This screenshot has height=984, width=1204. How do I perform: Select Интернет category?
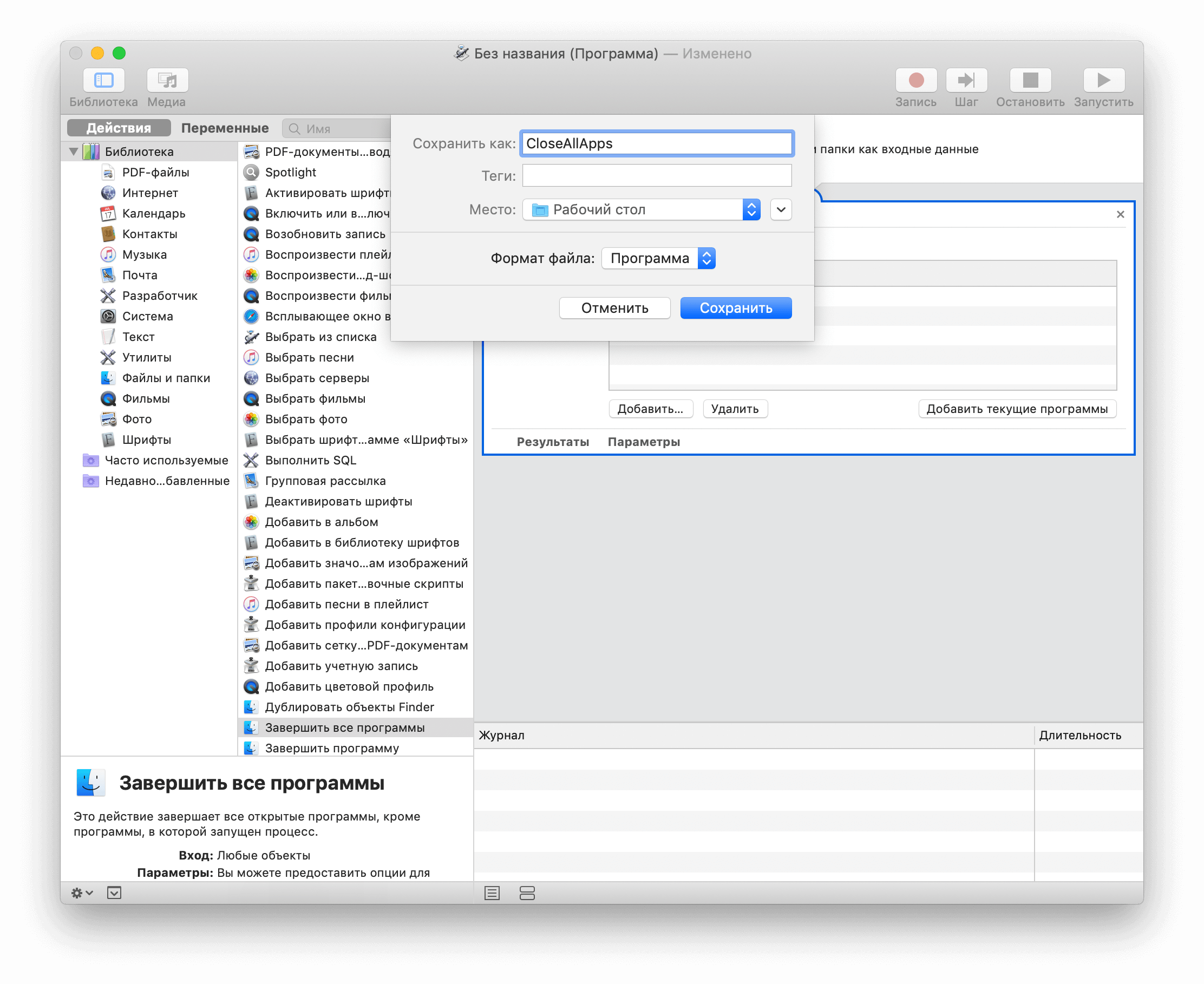point(149,193)
